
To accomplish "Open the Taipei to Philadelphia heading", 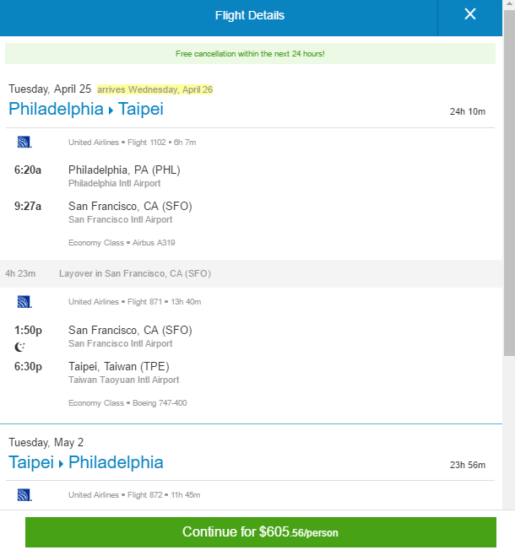I will click(x=86, y=462).
